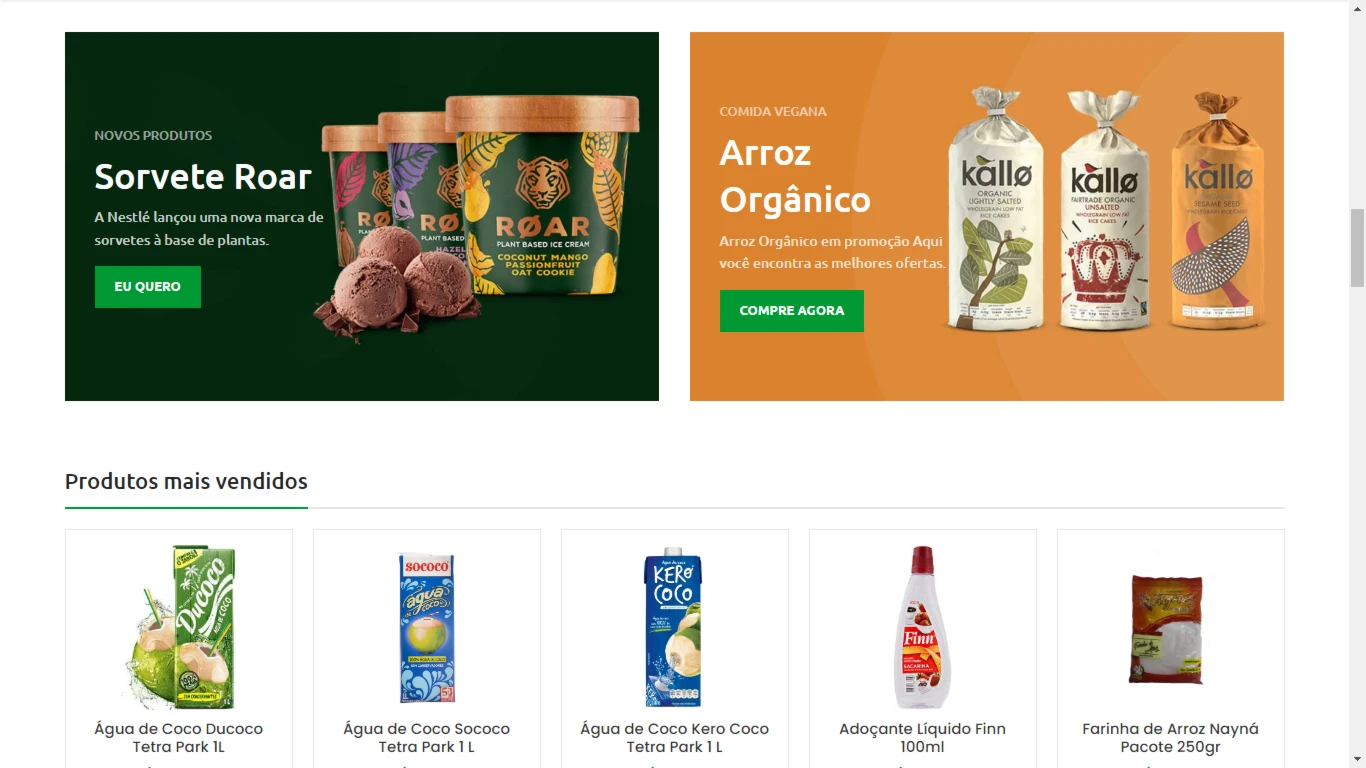Viewport: 1366px width, 768px height.
Task: Select Farinha de Arroz Nayná Pacote title
Action: [1171, 738]
